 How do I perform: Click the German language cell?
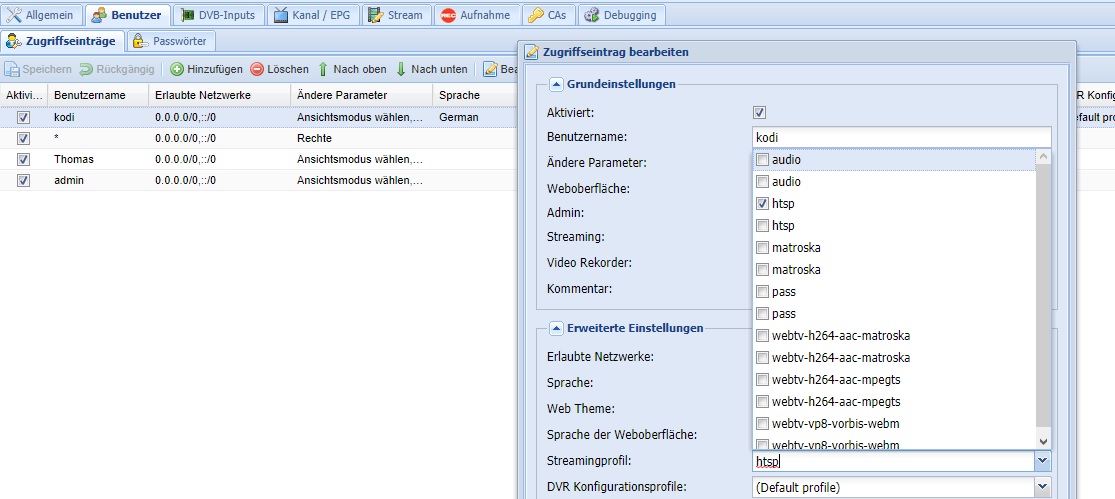(475, 117)
